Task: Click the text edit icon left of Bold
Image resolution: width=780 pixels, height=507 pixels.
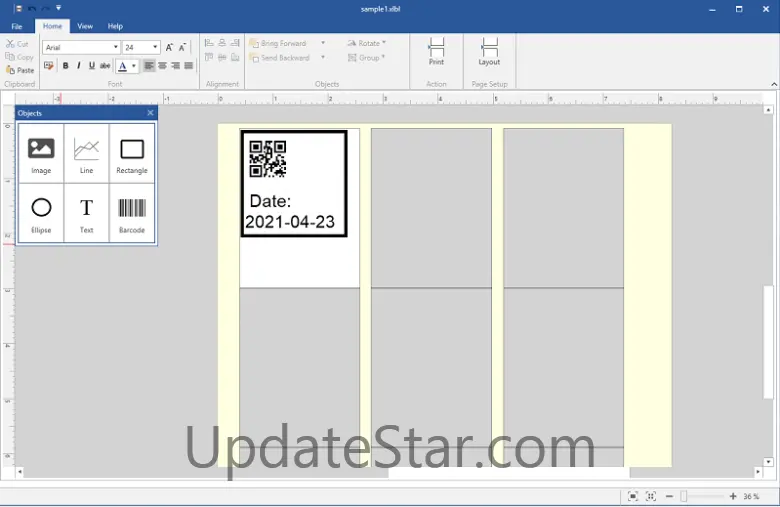Action: [x=48, y=66]
